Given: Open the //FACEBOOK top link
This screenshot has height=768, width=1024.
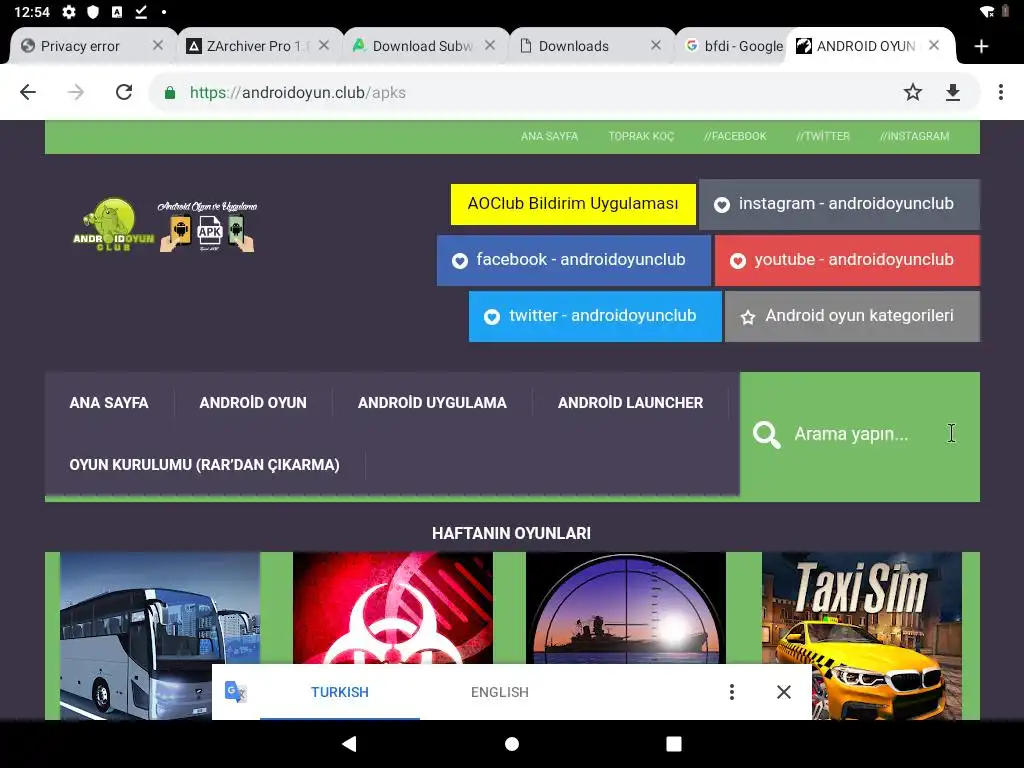Looking at the screenshot, I should pyautogui.click(x=735, y=136).
